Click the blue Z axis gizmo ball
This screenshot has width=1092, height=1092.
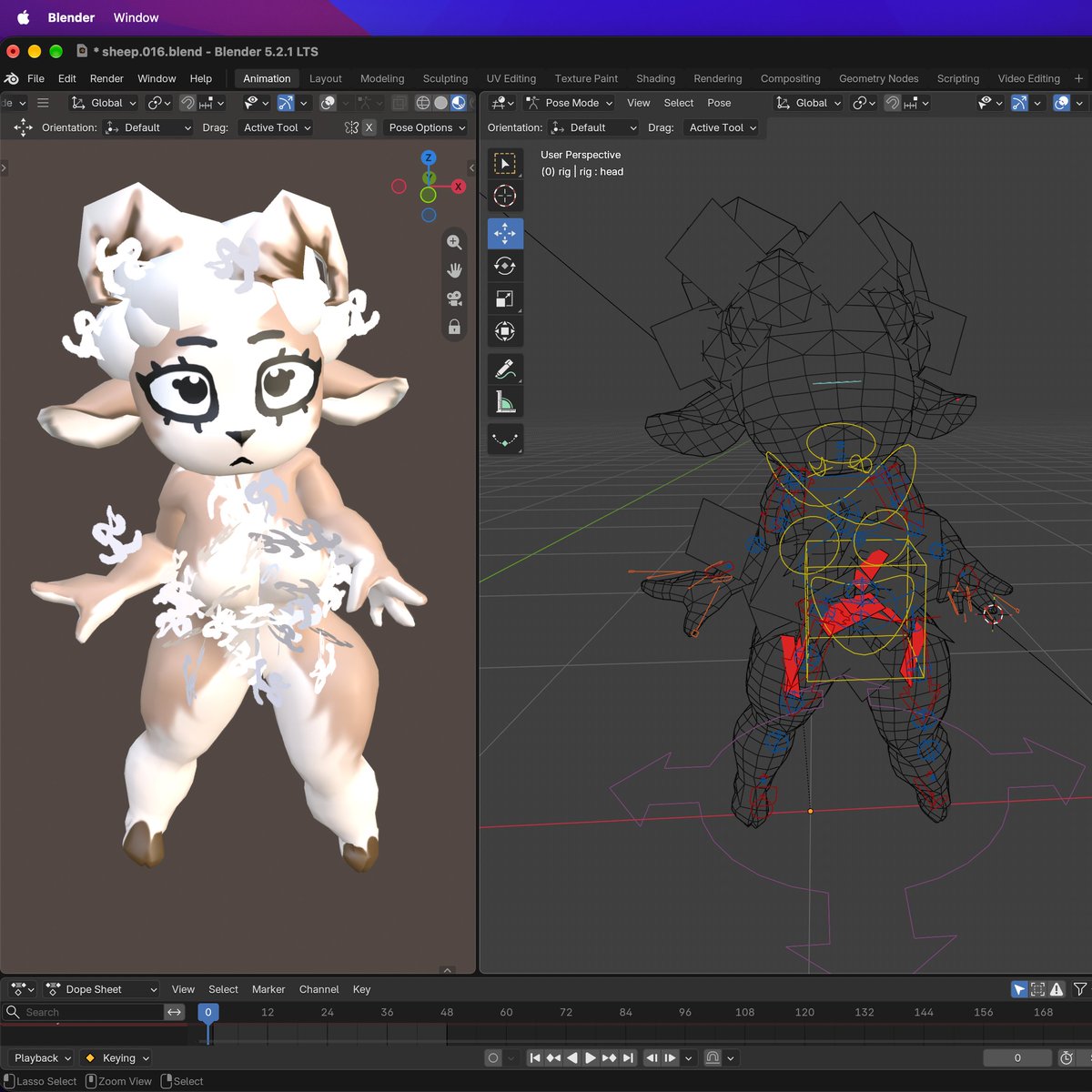429,158
